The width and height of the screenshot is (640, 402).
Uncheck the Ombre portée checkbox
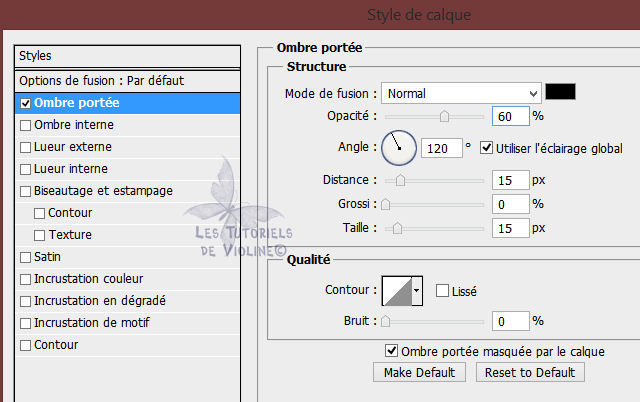[26, 103]
